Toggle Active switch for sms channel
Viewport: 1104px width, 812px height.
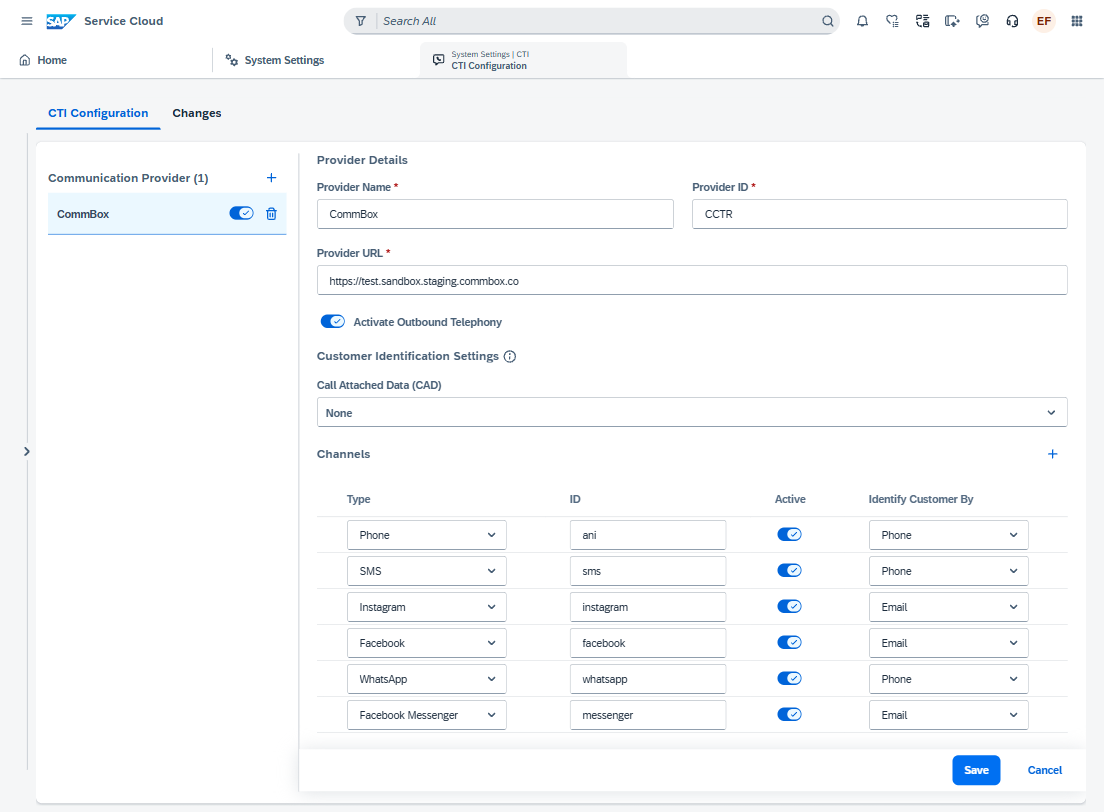click(789, 570)
